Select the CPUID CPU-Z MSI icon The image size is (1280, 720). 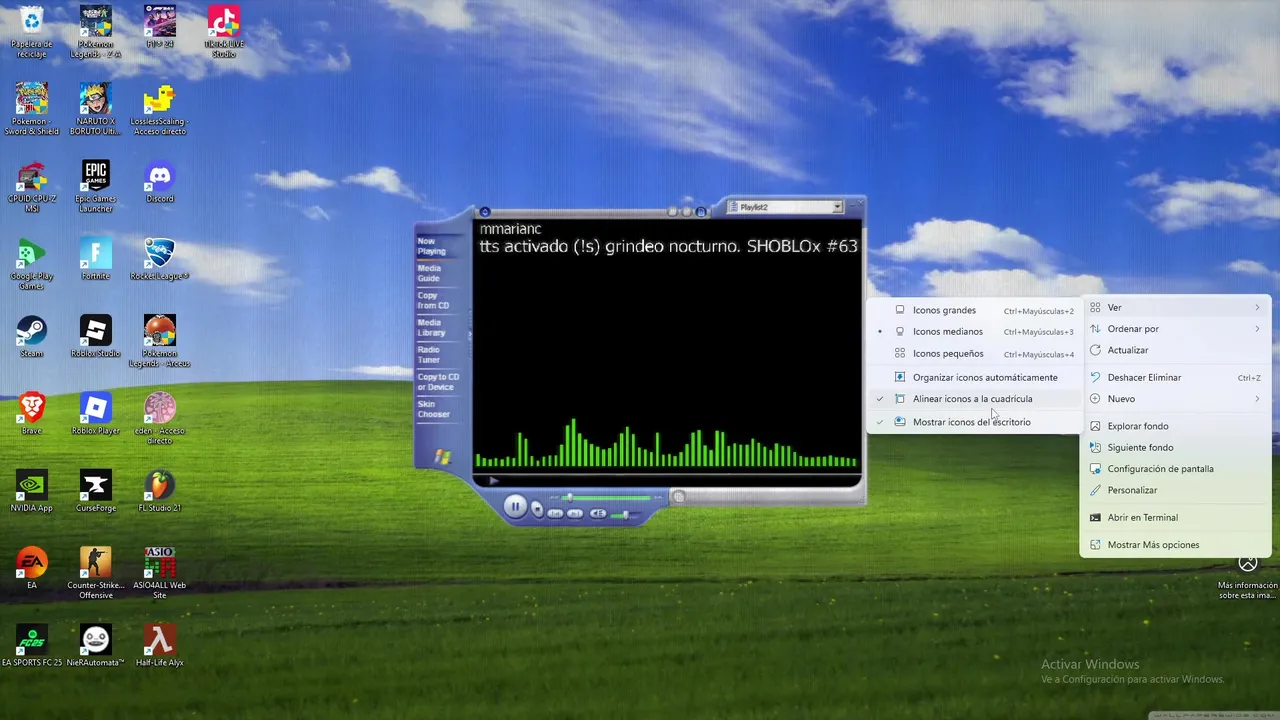31,187
